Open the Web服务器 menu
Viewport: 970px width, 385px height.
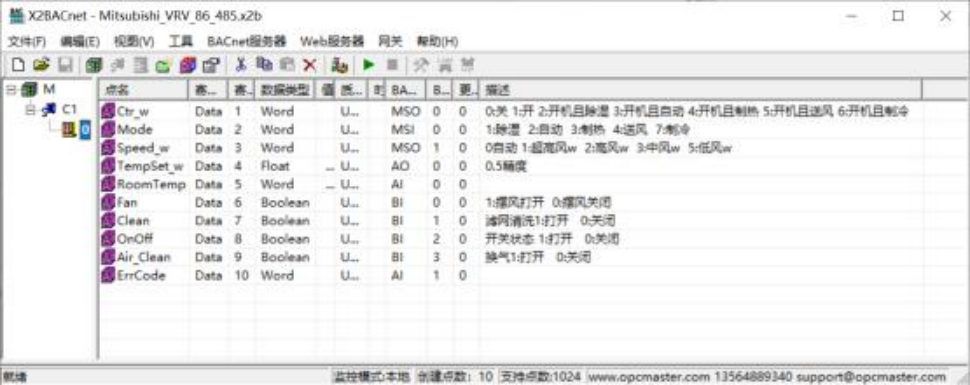click(x=332, y=41)
